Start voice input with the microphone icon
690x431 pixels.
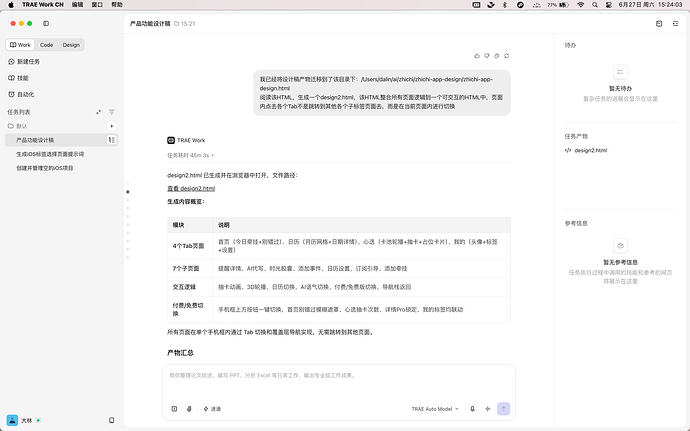[472, 409]
